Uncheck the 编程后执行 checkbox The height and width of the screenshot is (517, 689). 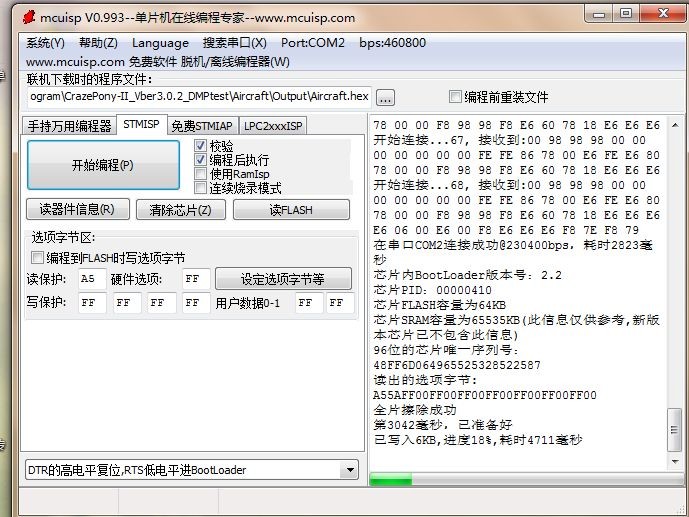(200, 159)
